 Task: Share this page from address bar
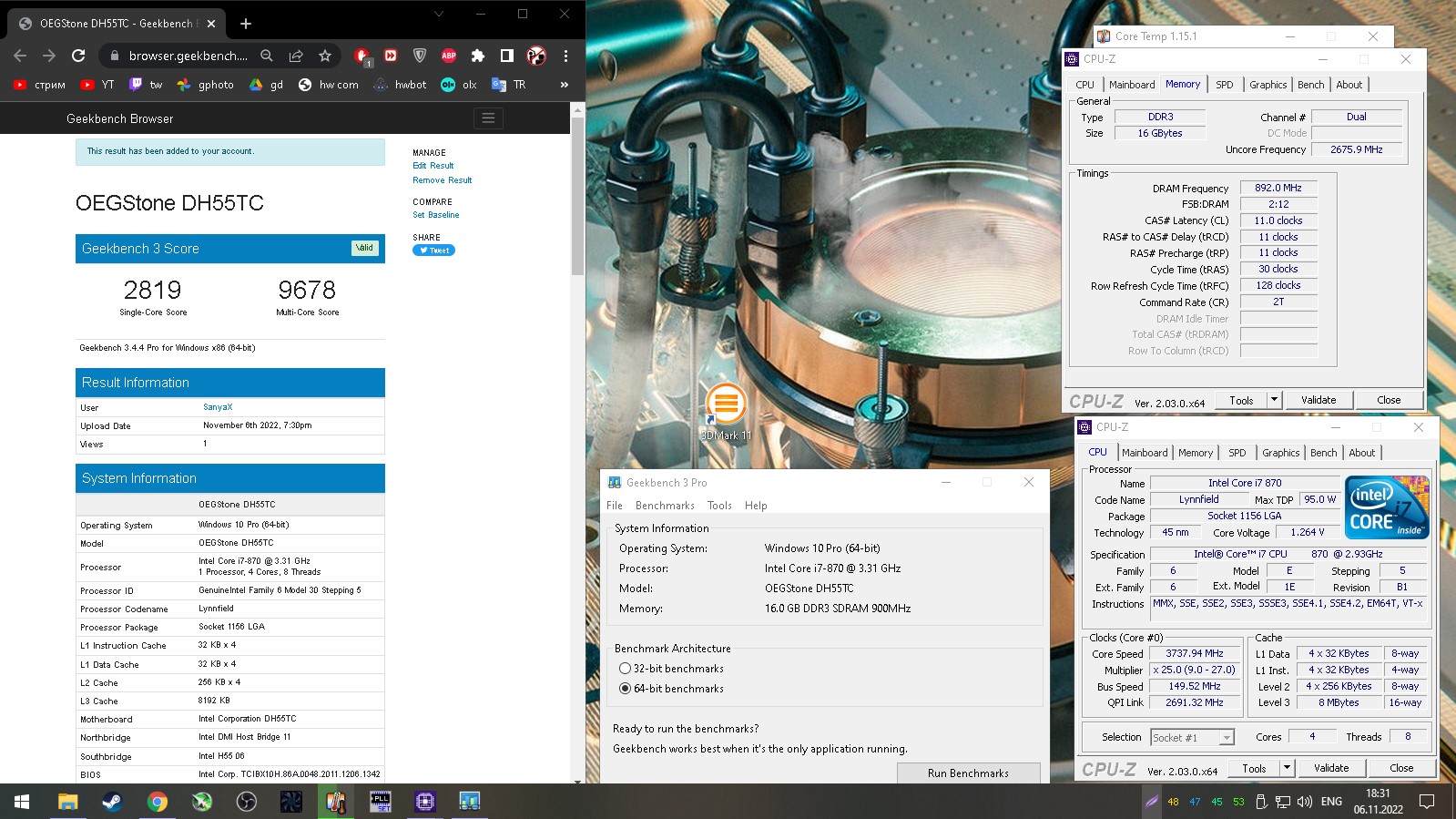pos(296,56)
